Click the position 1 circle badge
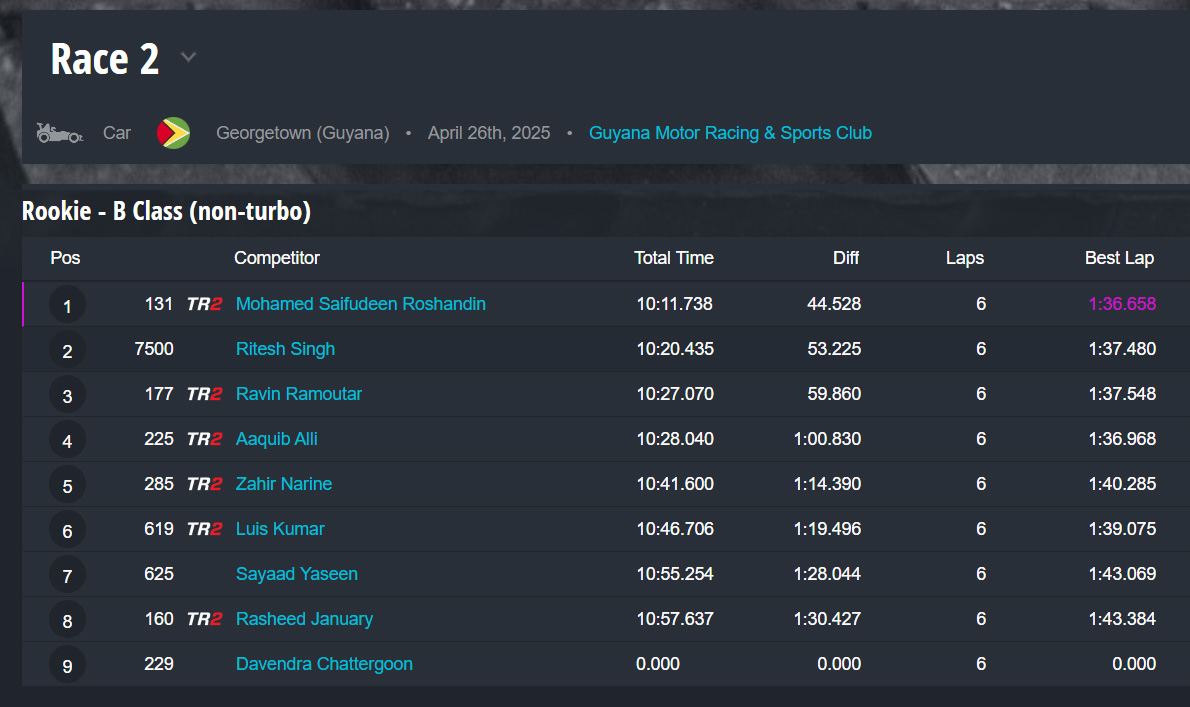This screenshot has width=1190, height=707. coord(67,305)
